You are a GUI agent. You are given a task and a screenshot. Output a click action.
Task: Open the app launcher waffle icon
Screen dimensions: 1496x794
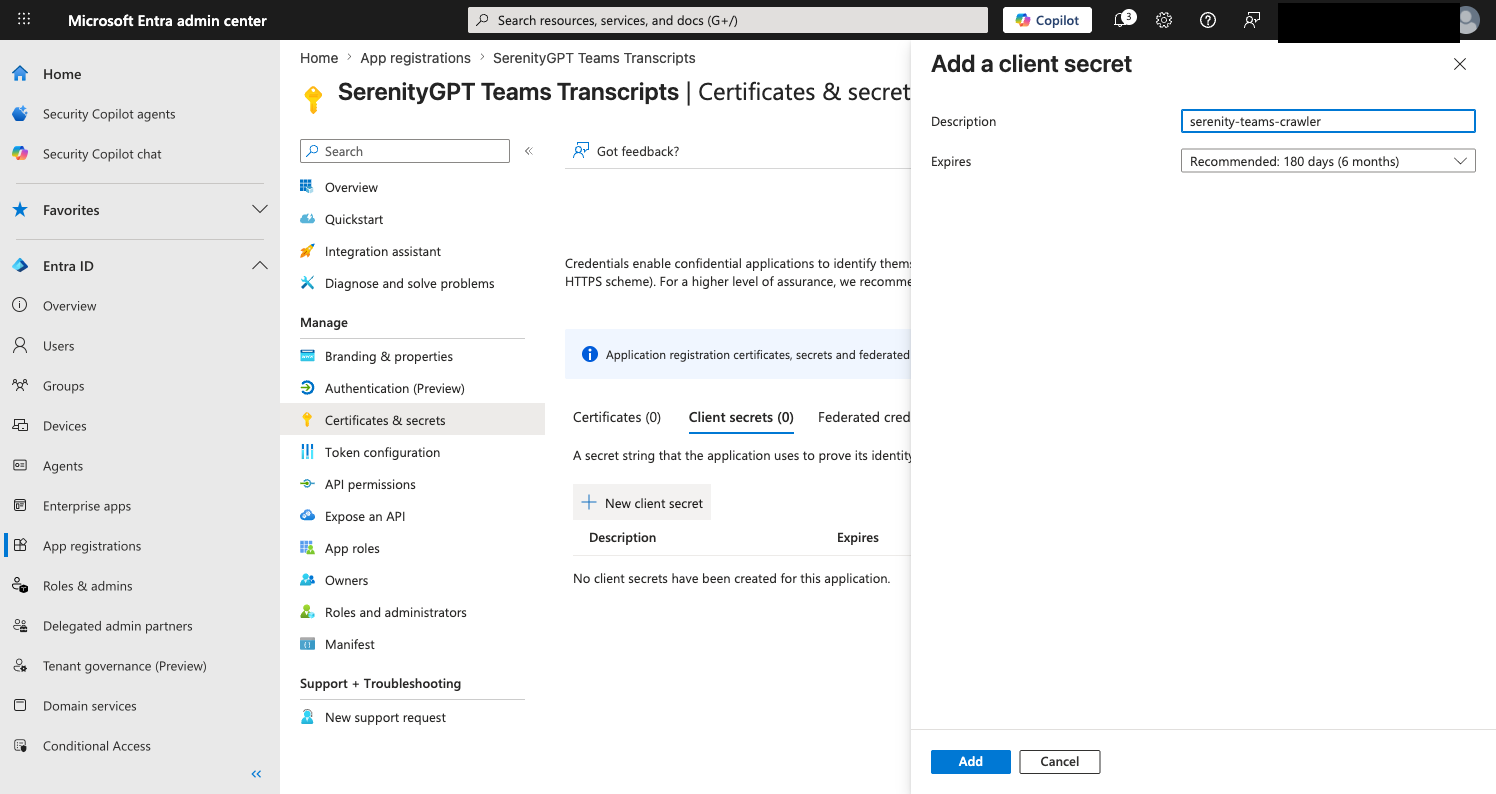click(24, 20)
